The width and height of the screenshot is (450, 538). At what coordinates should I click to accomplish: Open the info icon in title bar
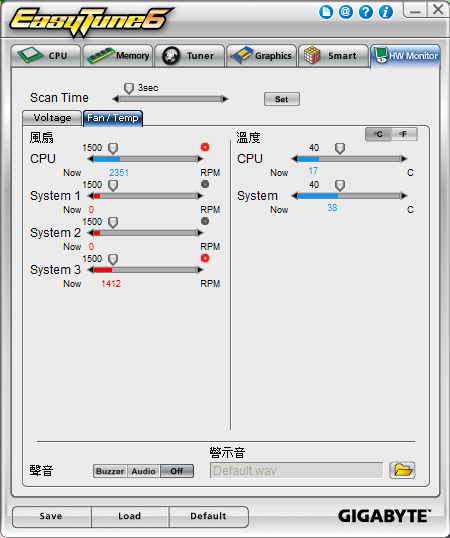pyautogui.click(x=386, y=12)
